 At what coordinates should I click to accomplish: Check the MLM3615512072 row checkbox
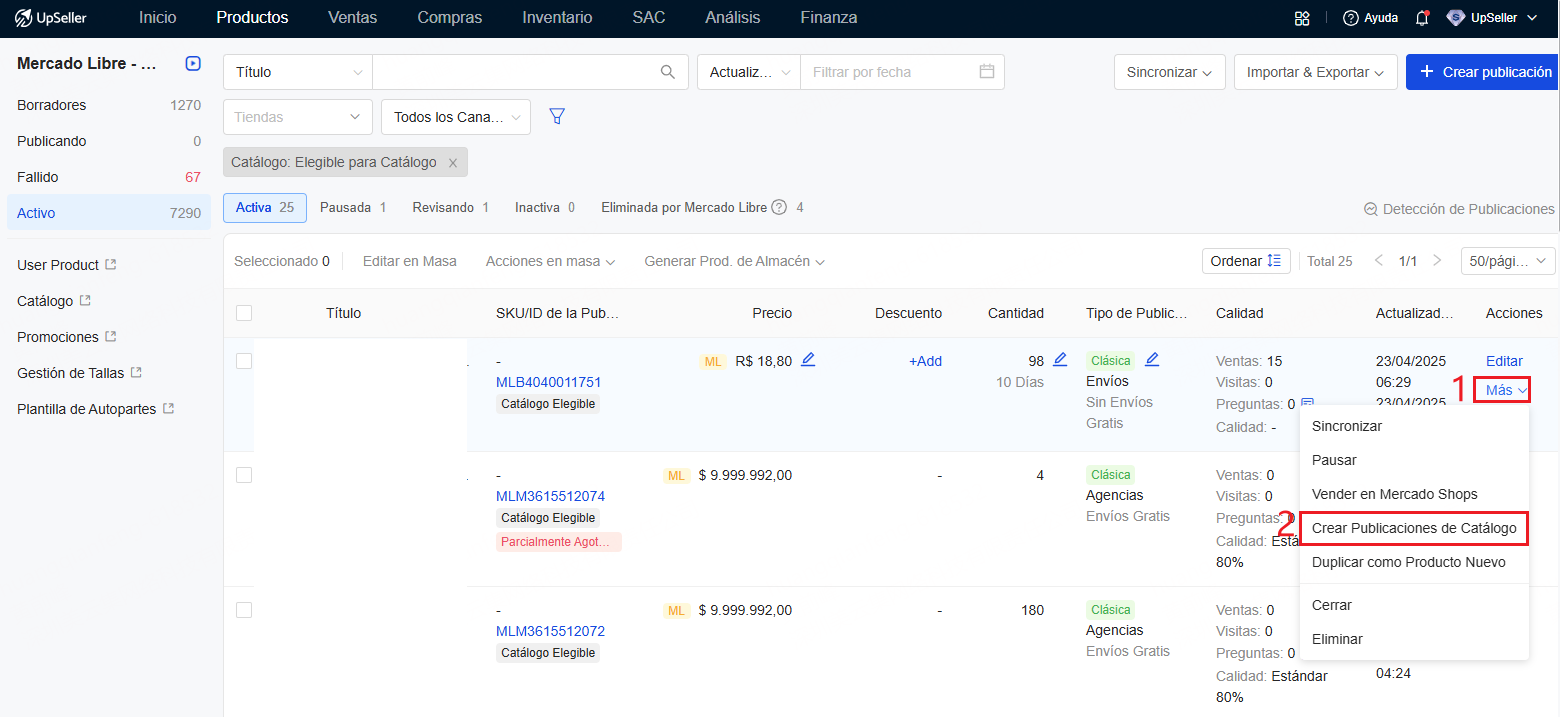(244, 610)
